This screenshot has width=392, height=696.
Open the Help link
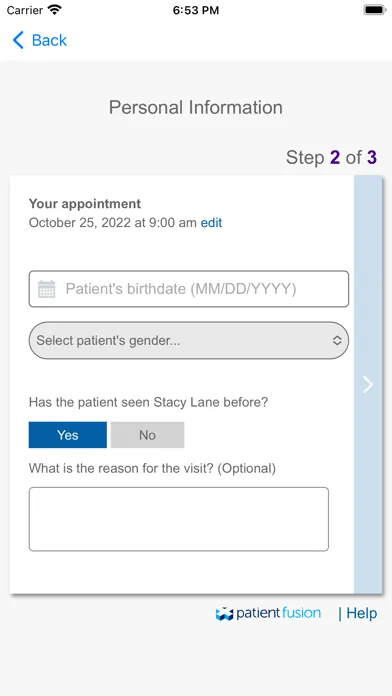click(361, 613)
